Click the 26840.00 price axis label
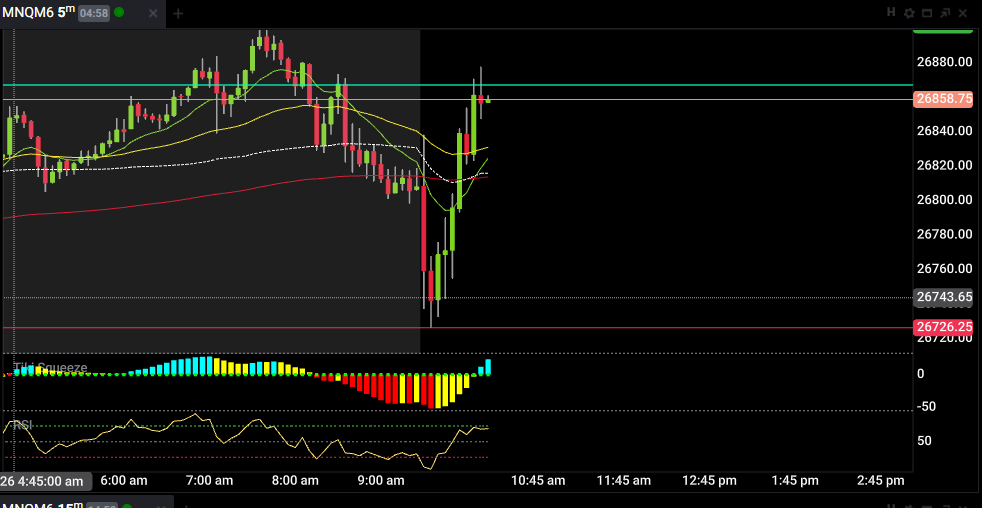 [x=944, y=131]
